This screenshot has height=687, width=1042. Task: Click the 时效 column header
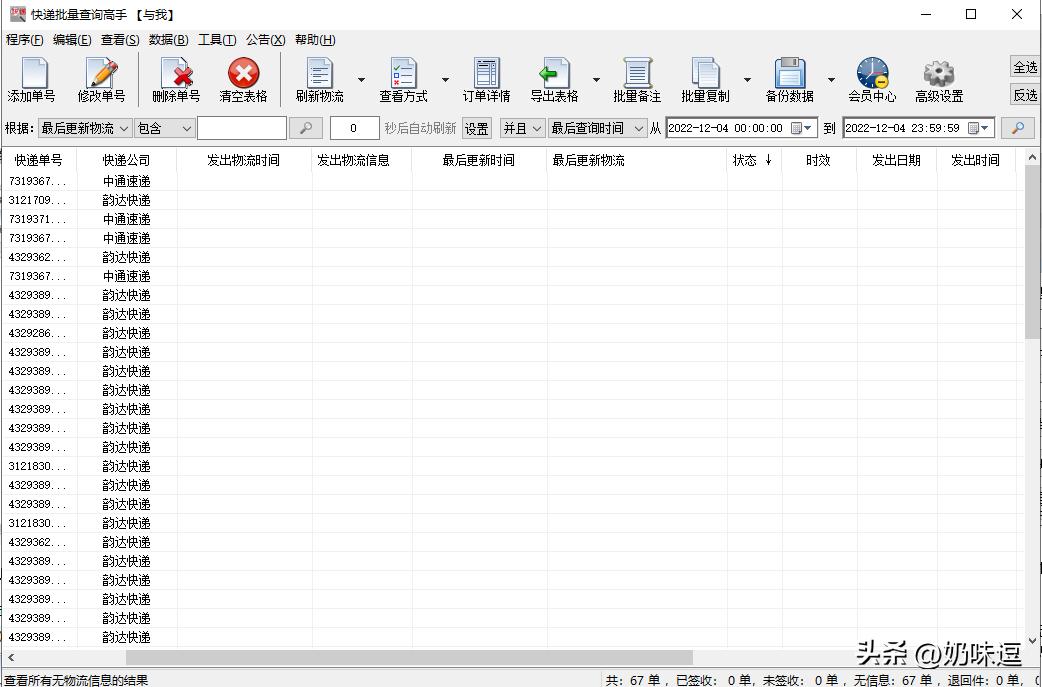click(x=818, y=160)
